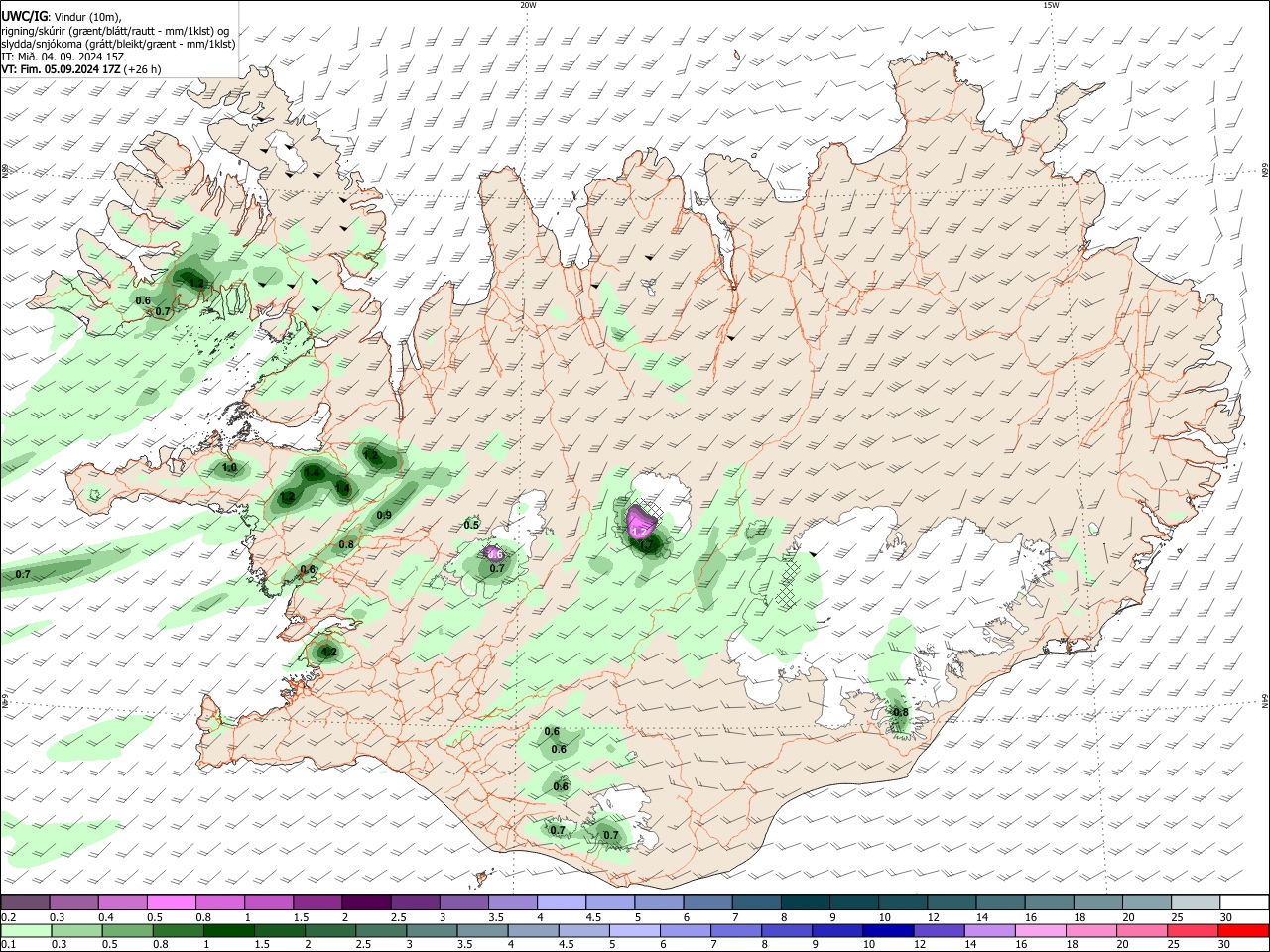Pick upper legend pink swatch between 0.5 and 0.8
Image resolution: width=1270 pixels, height=952 pixels.
171,902
